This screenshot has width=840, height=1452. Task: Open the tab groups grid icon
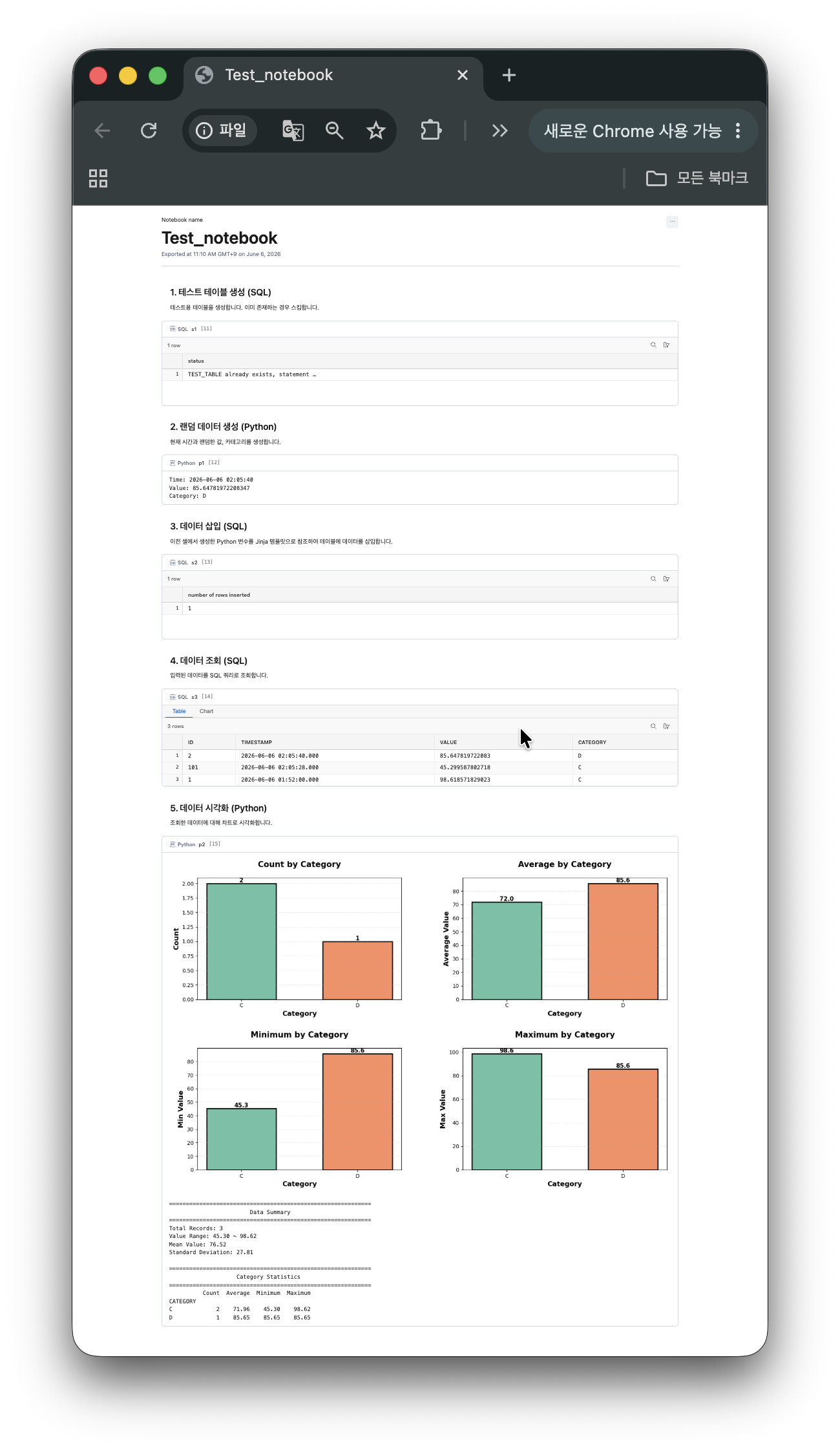(98, 178)
